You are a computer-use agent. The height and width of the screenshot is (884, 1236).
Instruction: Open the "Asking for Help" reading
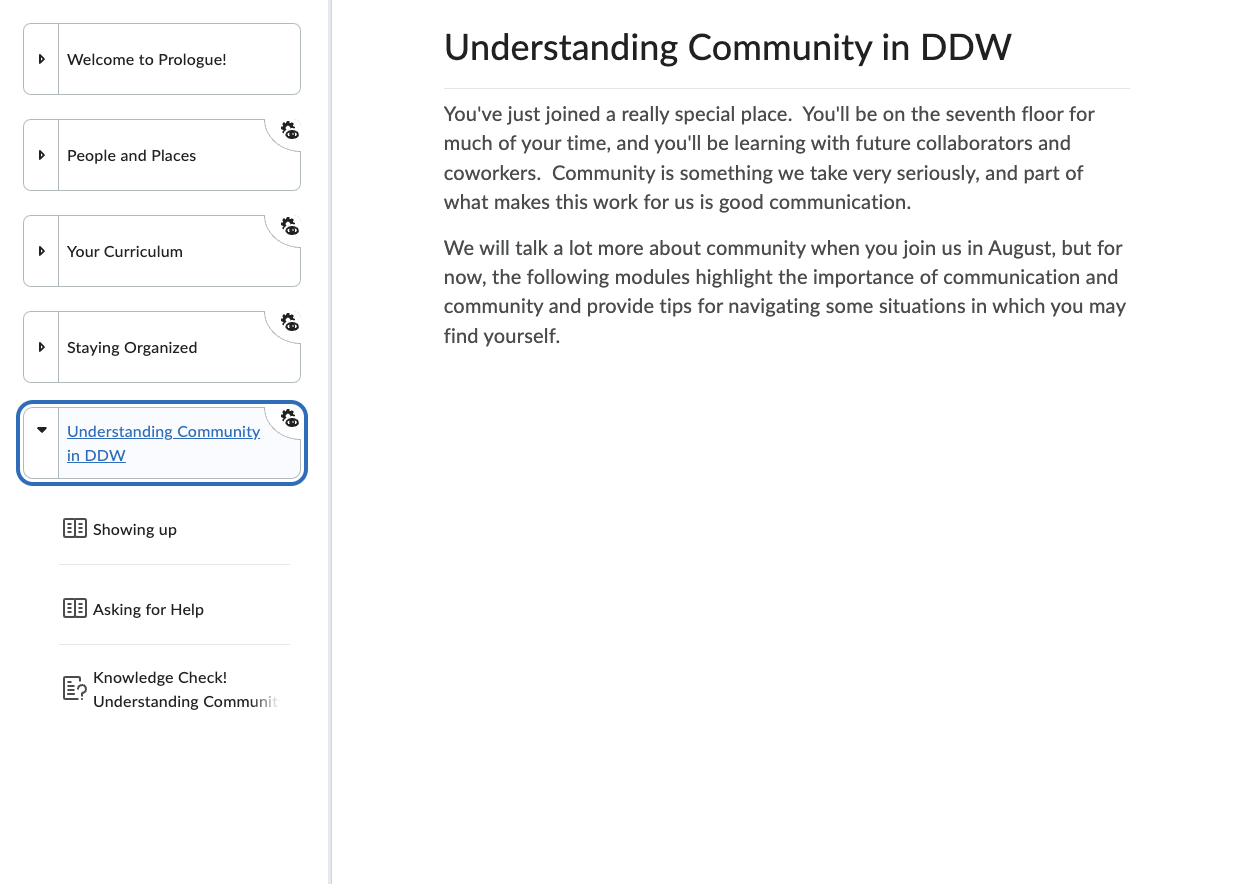click(148, 608)
